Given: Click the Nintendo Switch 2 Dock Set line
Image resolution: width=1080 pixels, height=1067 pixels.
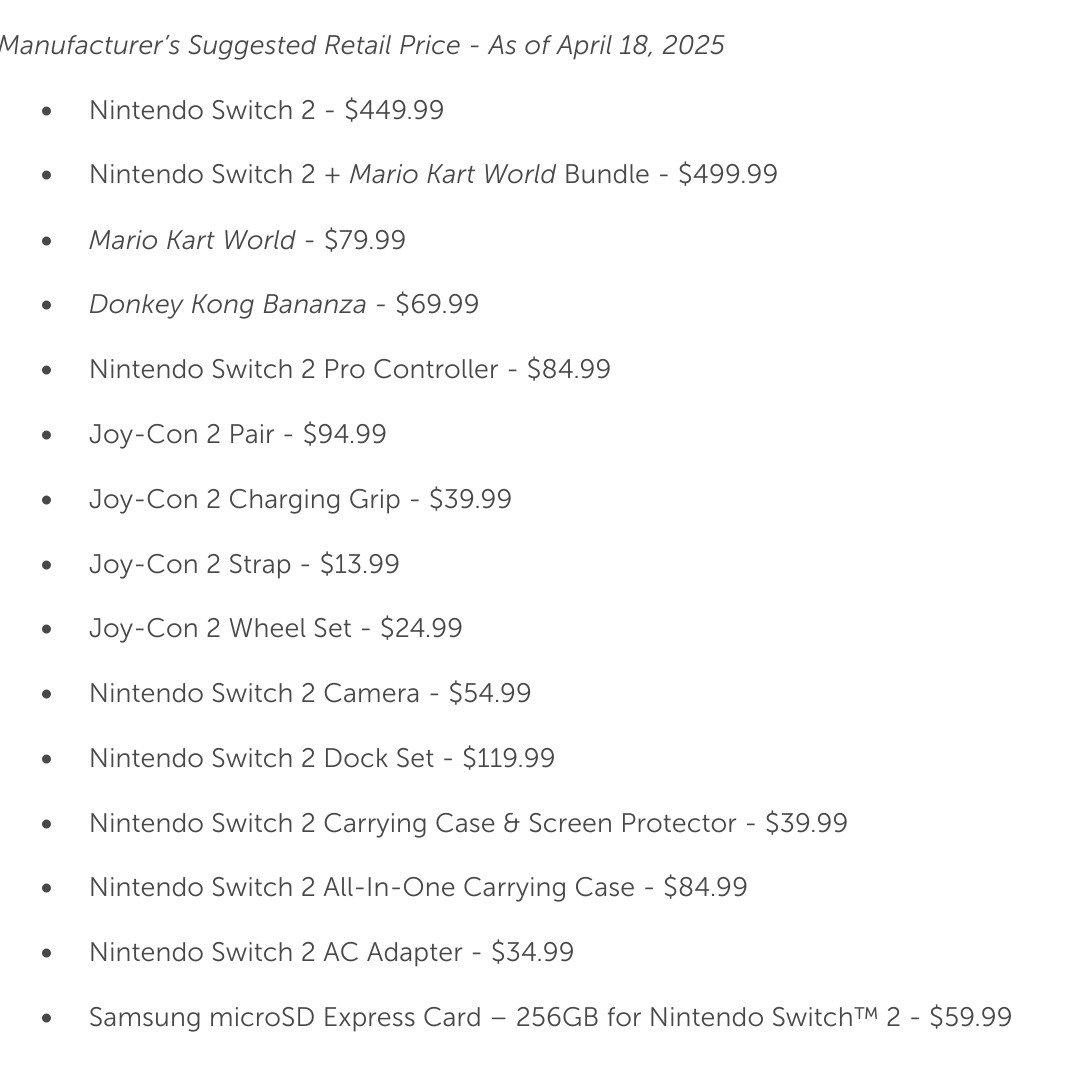Looking at the screenshot, I should click(x=322, y=758).
